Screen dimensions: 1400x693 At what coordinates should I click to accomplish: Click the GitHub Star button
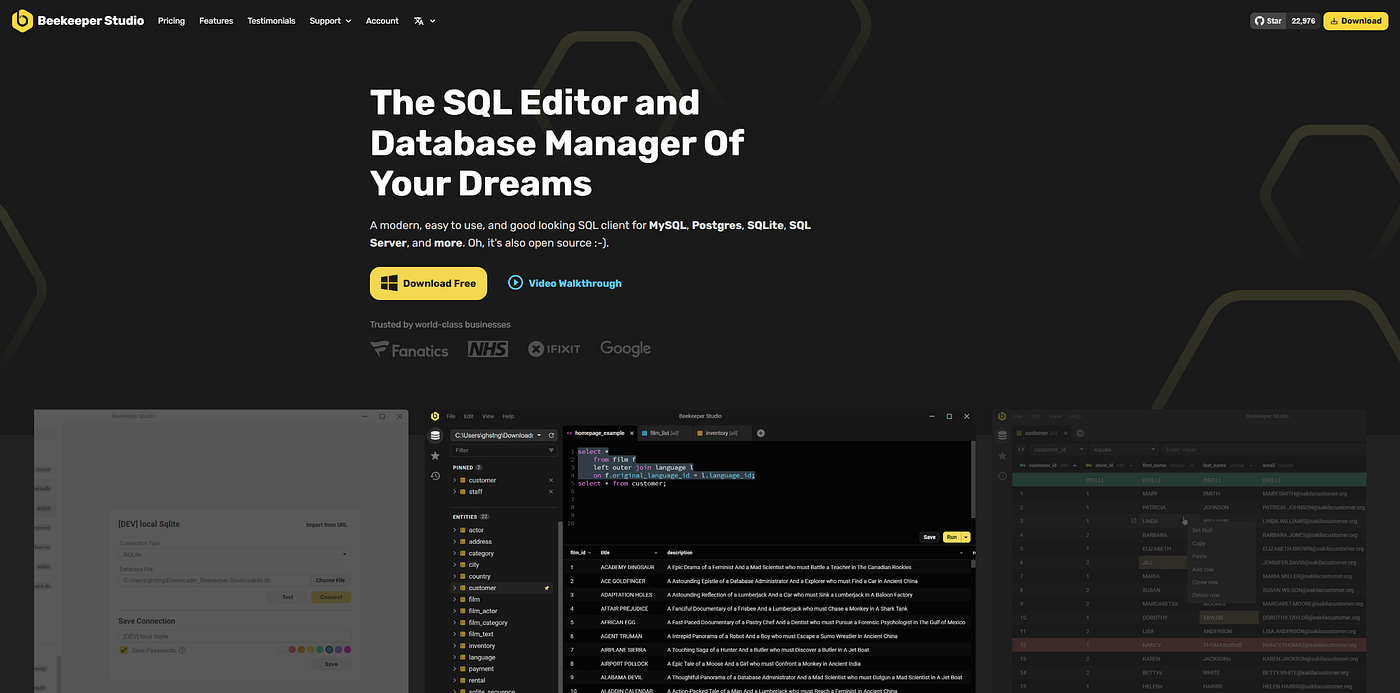pyautogui.click(x=1267, y=20)
